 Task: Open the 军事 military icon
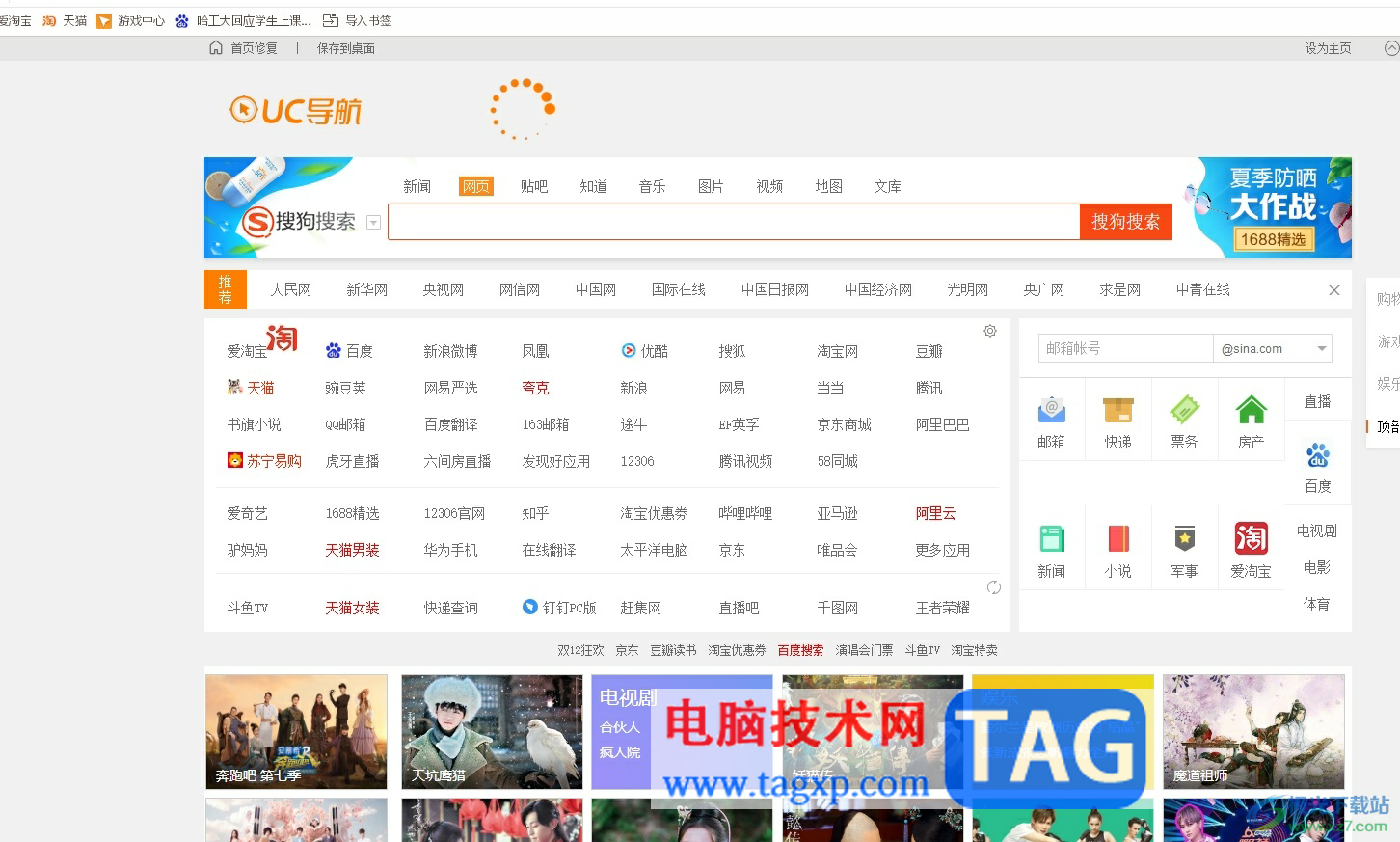1184,538
